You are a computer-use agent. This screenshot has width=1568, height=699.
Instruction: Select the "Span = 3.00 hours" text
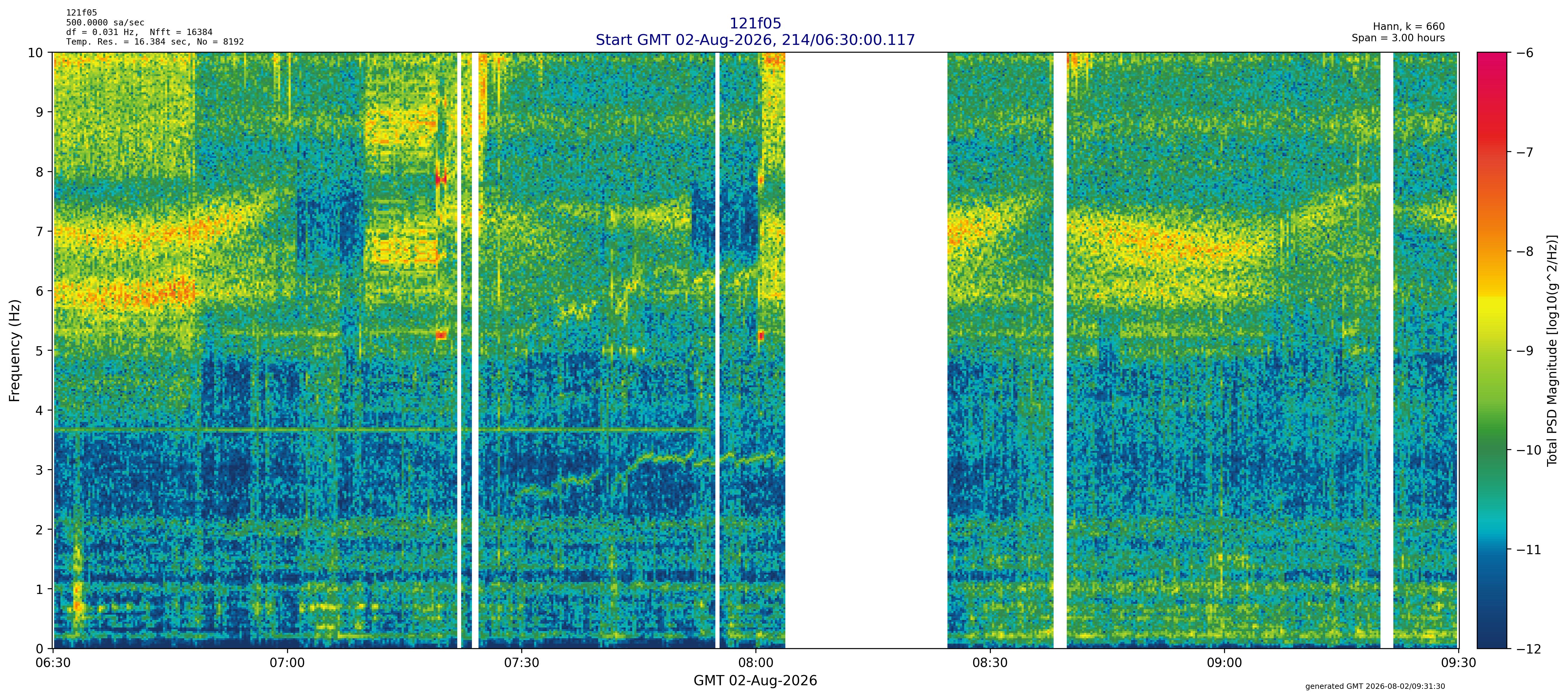tap(1398, 38)
